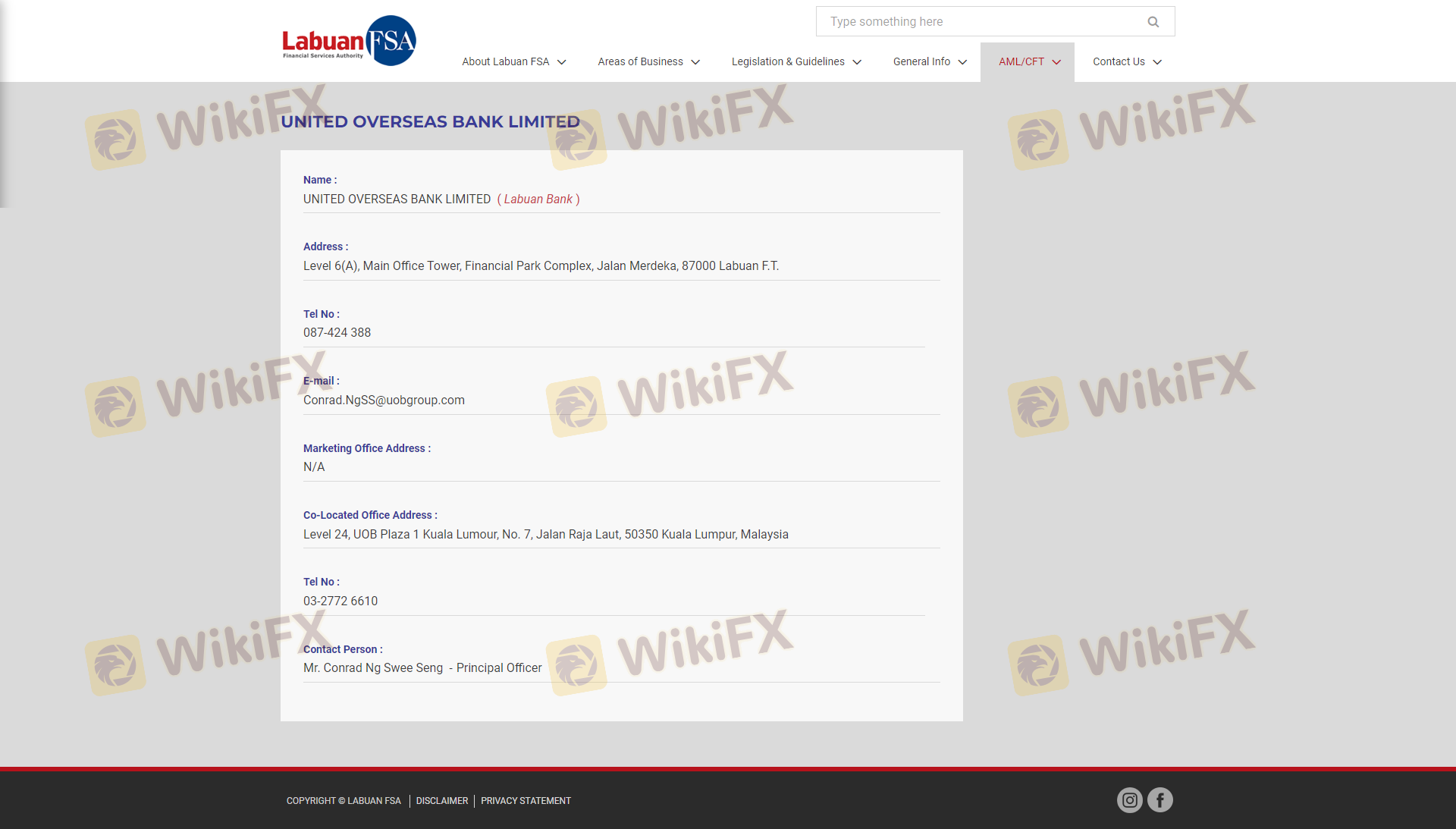Click the phone number 087-424 388
1456x829 pixels.
337,333
